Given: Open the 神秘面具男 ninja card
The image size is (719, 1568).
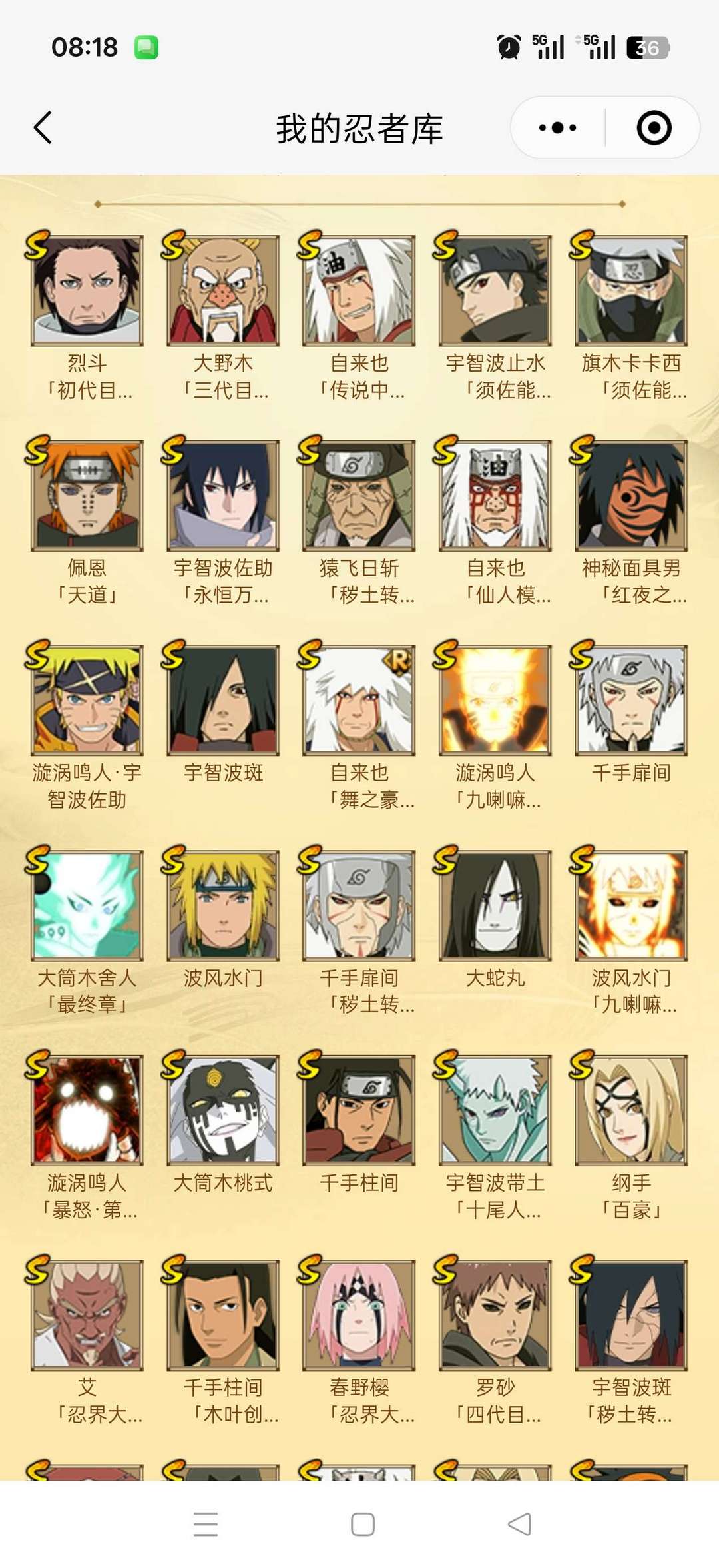Looking at the screenshot, I should [x=631, y=495].
